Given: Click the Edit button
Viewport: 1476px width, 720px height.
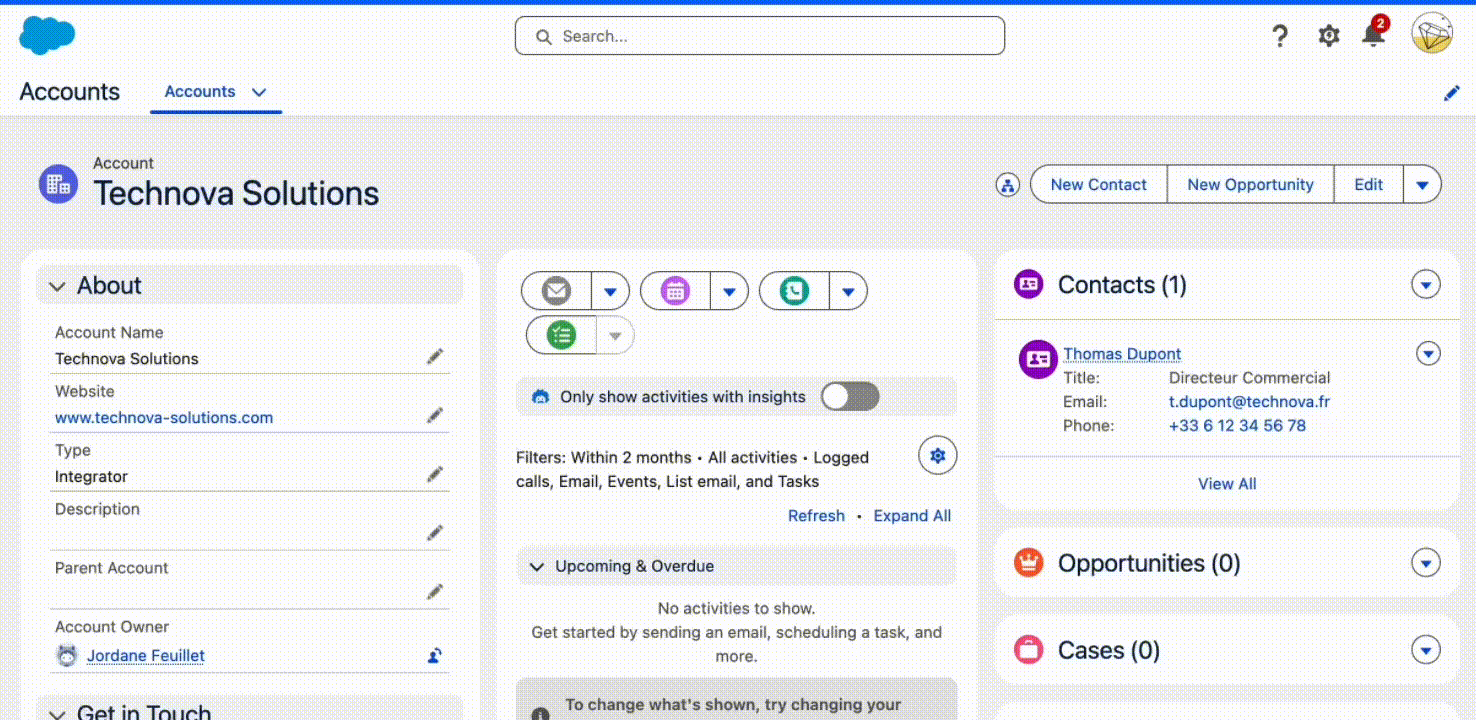Looking at the screenshot, I should 1368,185.
